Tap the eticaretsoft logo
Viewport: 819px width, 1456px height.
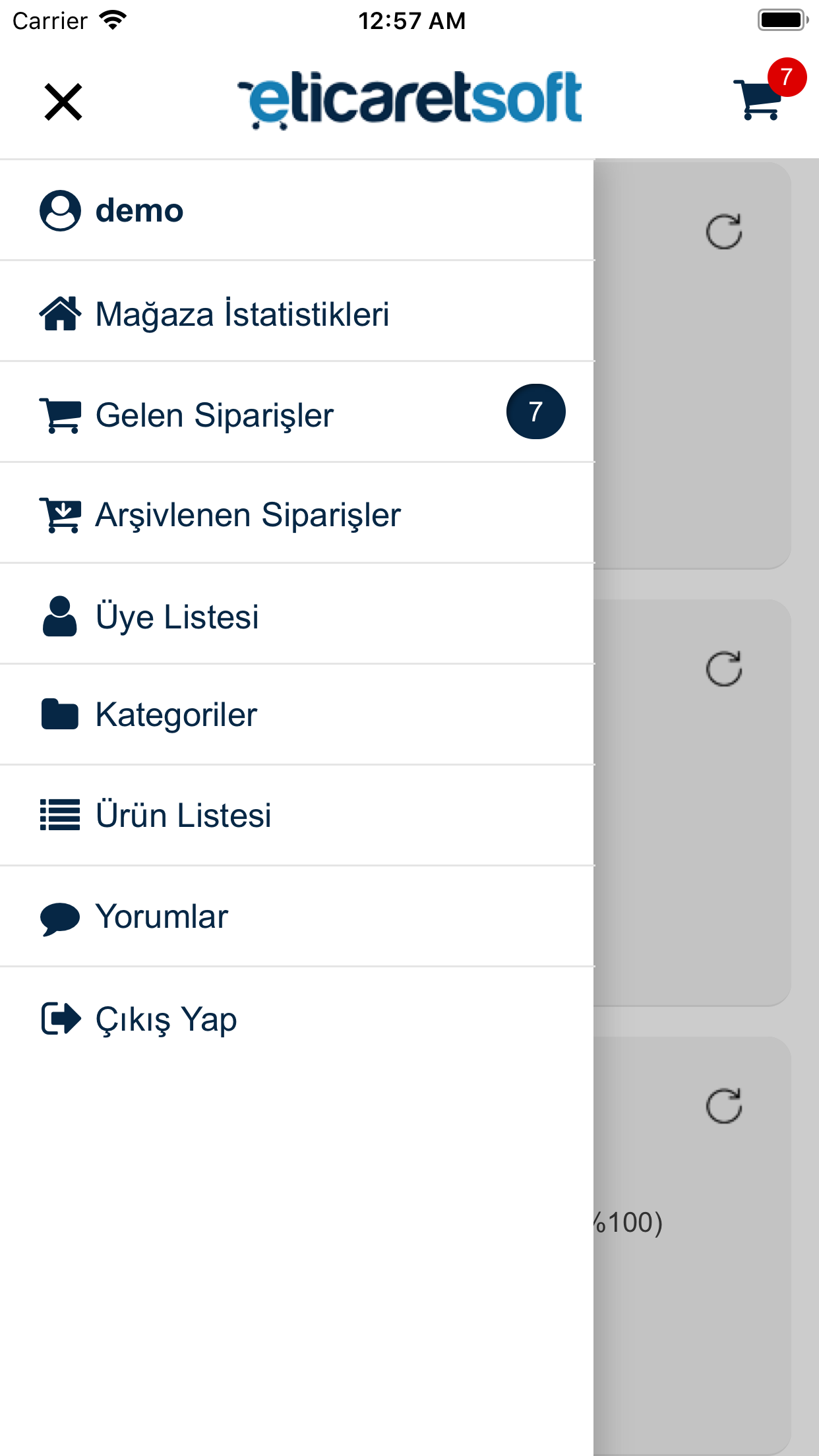pyautogui.click(x=409, y=100)
